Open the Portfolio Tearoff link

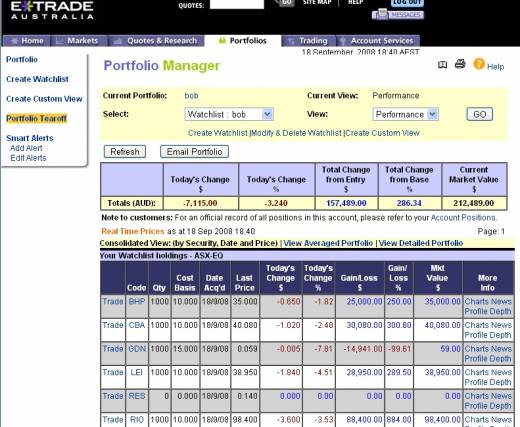coord(36,118)
